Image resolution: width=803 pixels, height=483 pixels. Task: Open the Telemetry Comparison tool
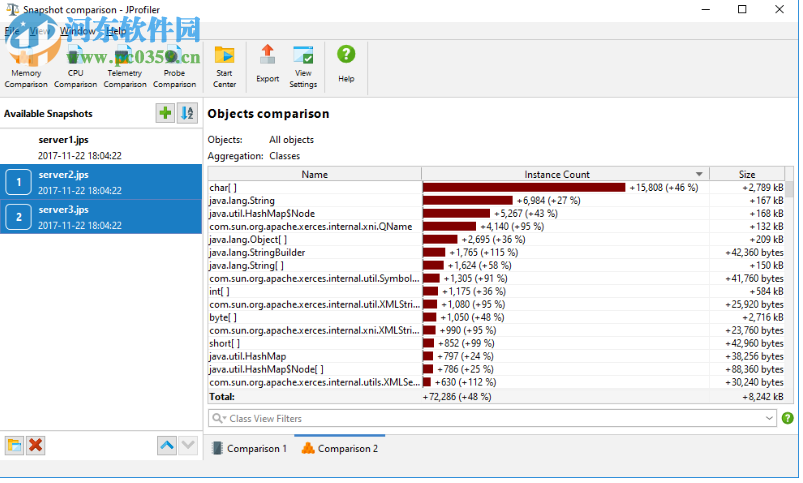pos(125,68)
